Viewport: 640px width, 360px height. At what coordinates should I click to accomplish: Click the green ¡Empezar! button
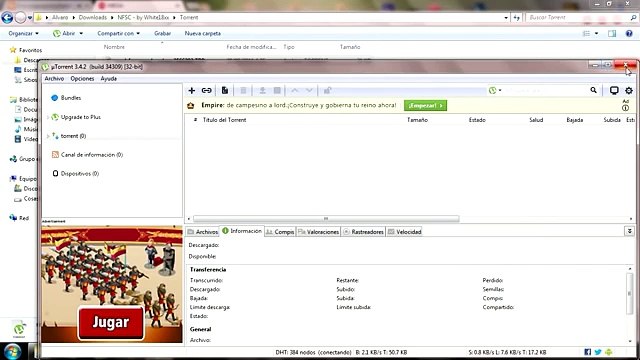(x=425, y=105)
